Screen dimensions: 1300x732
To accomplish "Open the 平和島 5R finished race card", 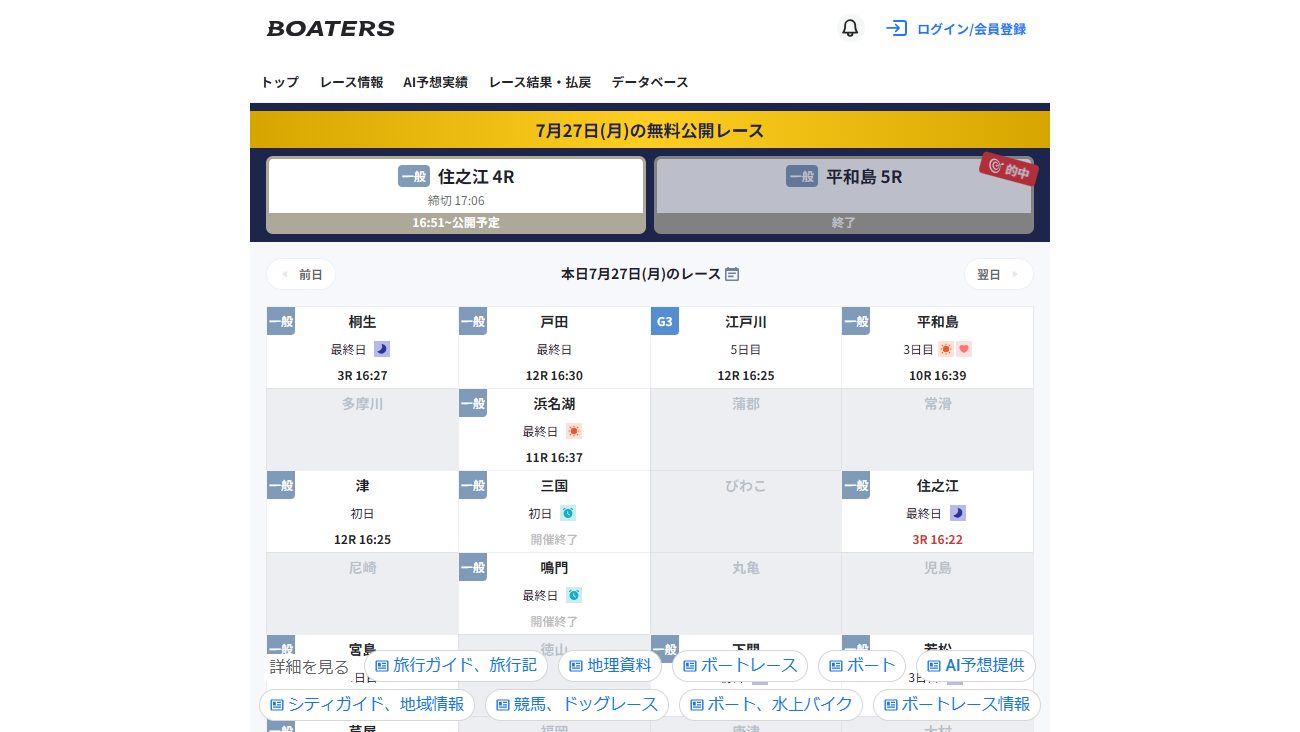I will click(x=844, y=195).
